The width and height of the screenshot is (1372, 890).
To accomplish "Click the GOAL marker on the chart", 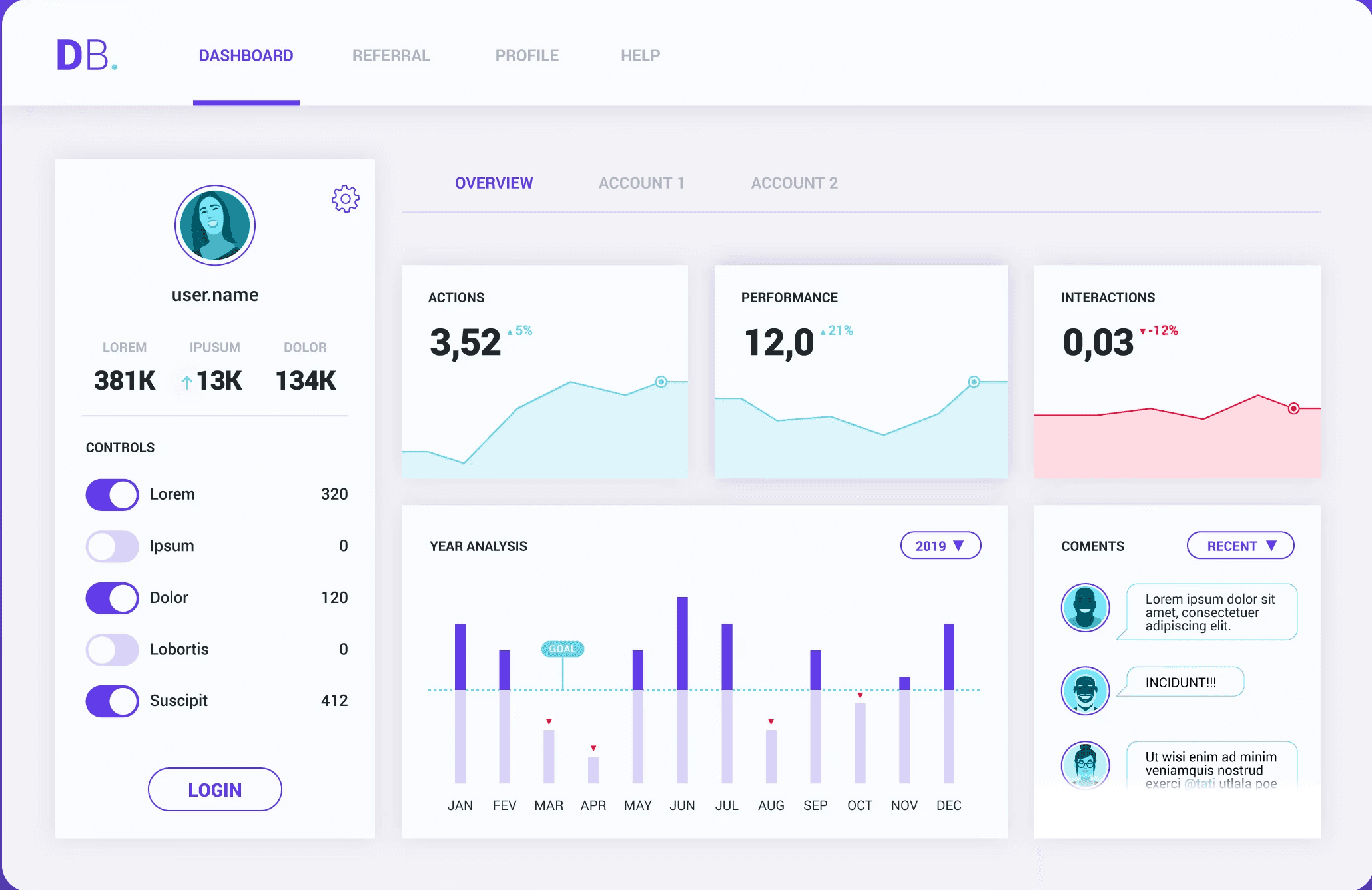I will click(563, 649).
